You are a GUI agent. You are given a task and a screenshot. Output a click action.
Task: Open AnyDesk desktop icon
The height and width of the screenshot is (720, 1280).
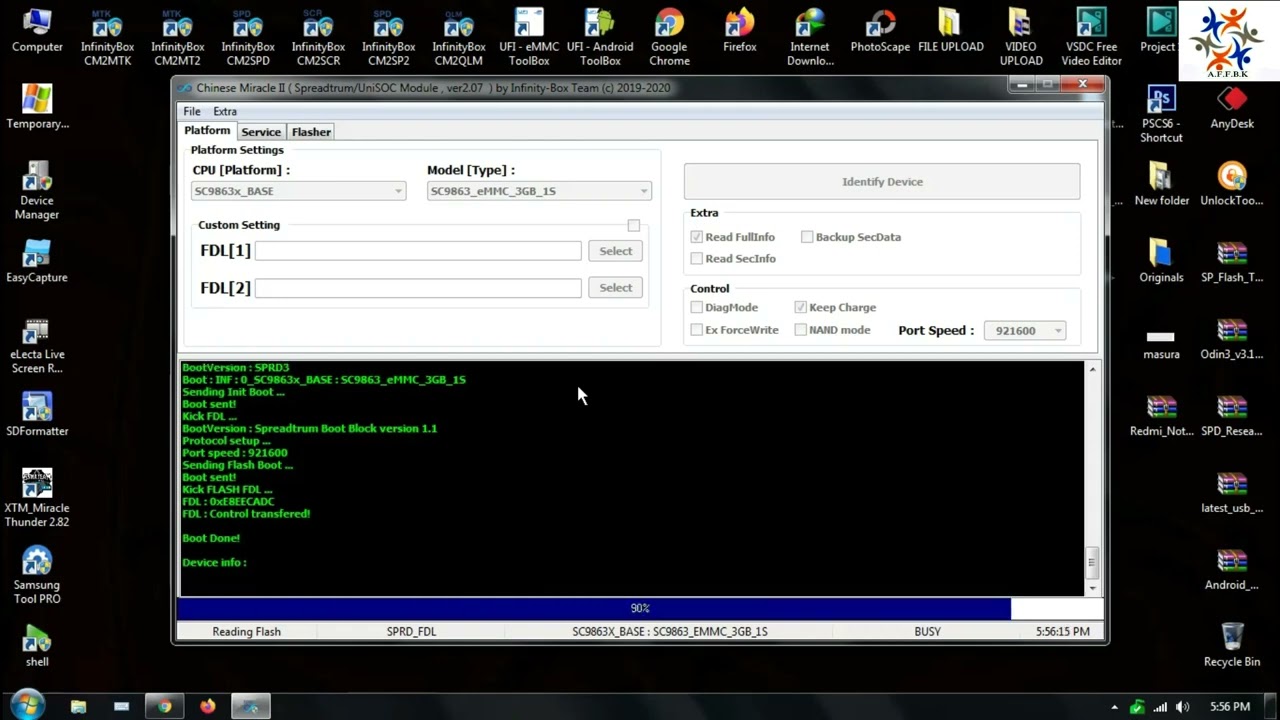click(x=1232, y=108)
